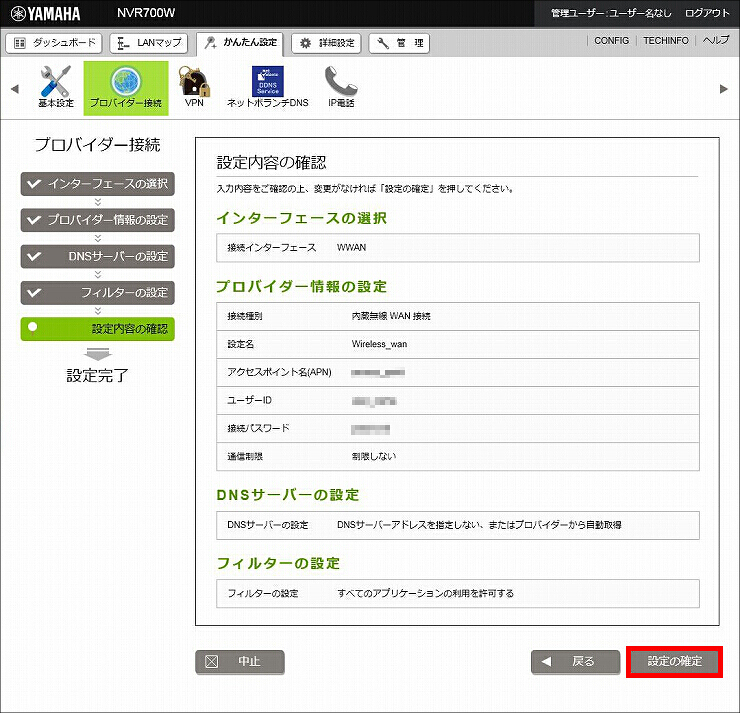
Task: Select the 設定内容の確認 step
Action: coord(98,329)
